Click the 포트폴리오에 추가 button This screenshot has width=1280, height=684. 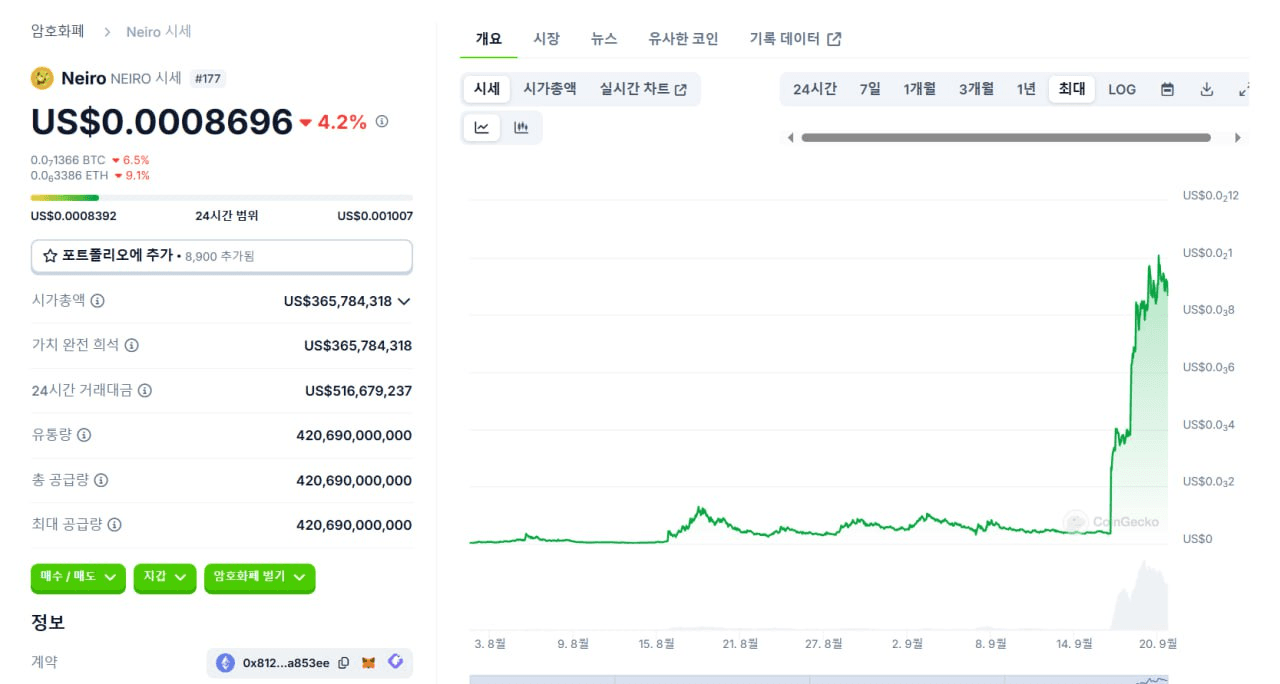click(221, 256)
